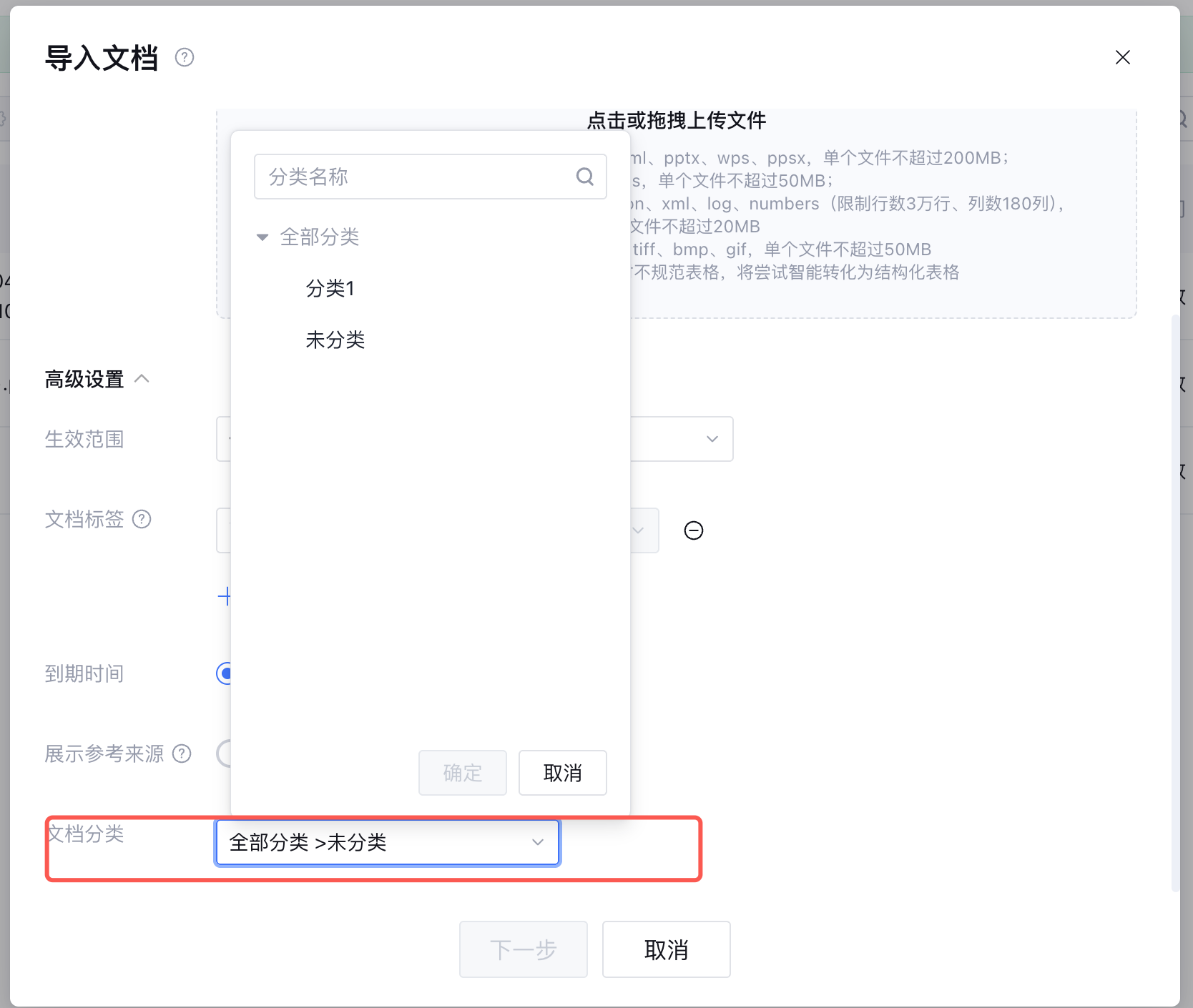Add a tag with the blue plus icon
Viewport: 1193px width, 1008px height.
point(225,596)
